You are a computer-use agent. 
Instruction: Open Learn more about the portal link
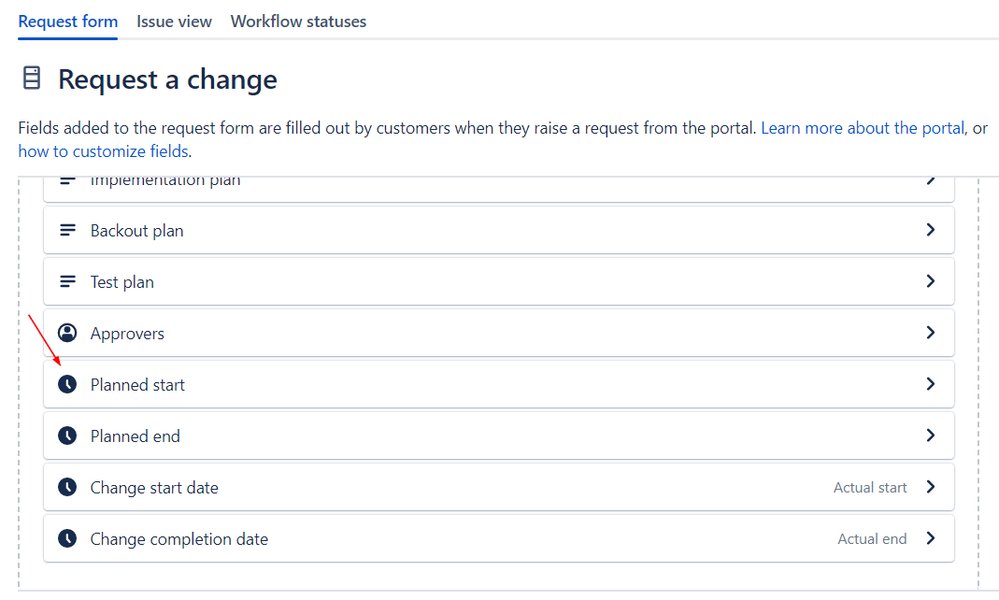863,128
